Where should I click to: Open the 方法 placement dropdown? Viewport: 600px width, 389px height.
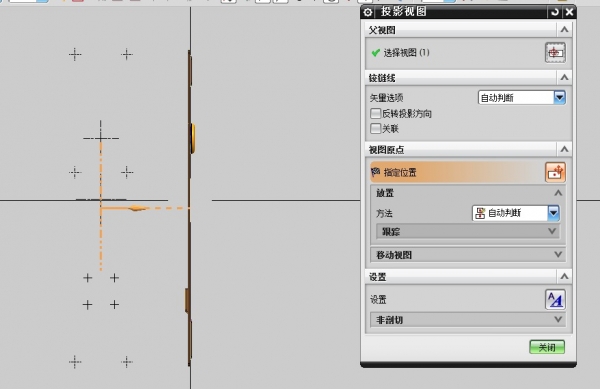516,213
